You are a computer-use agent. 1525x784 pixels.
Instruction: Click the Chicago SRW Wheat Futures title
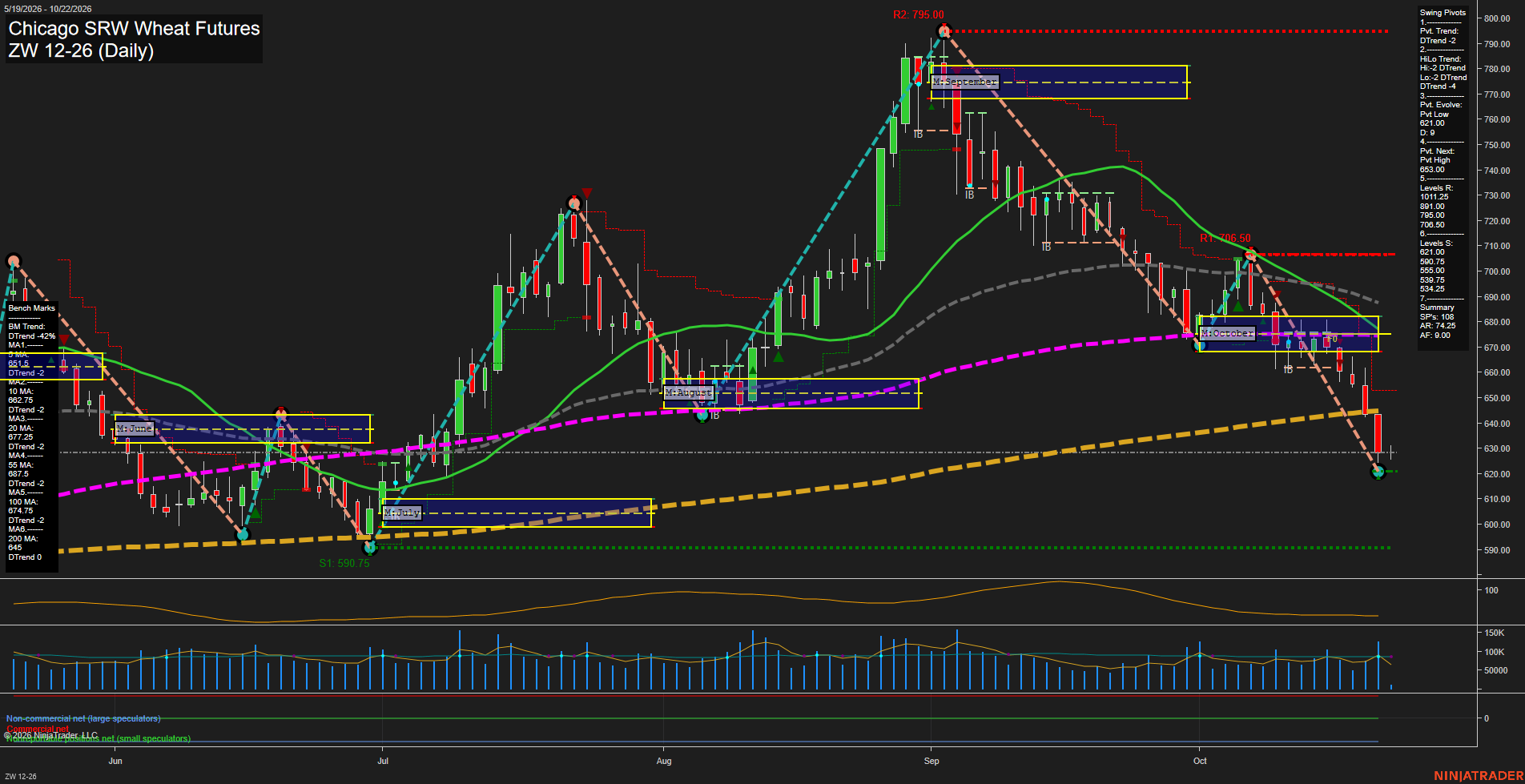coord(135,28)
